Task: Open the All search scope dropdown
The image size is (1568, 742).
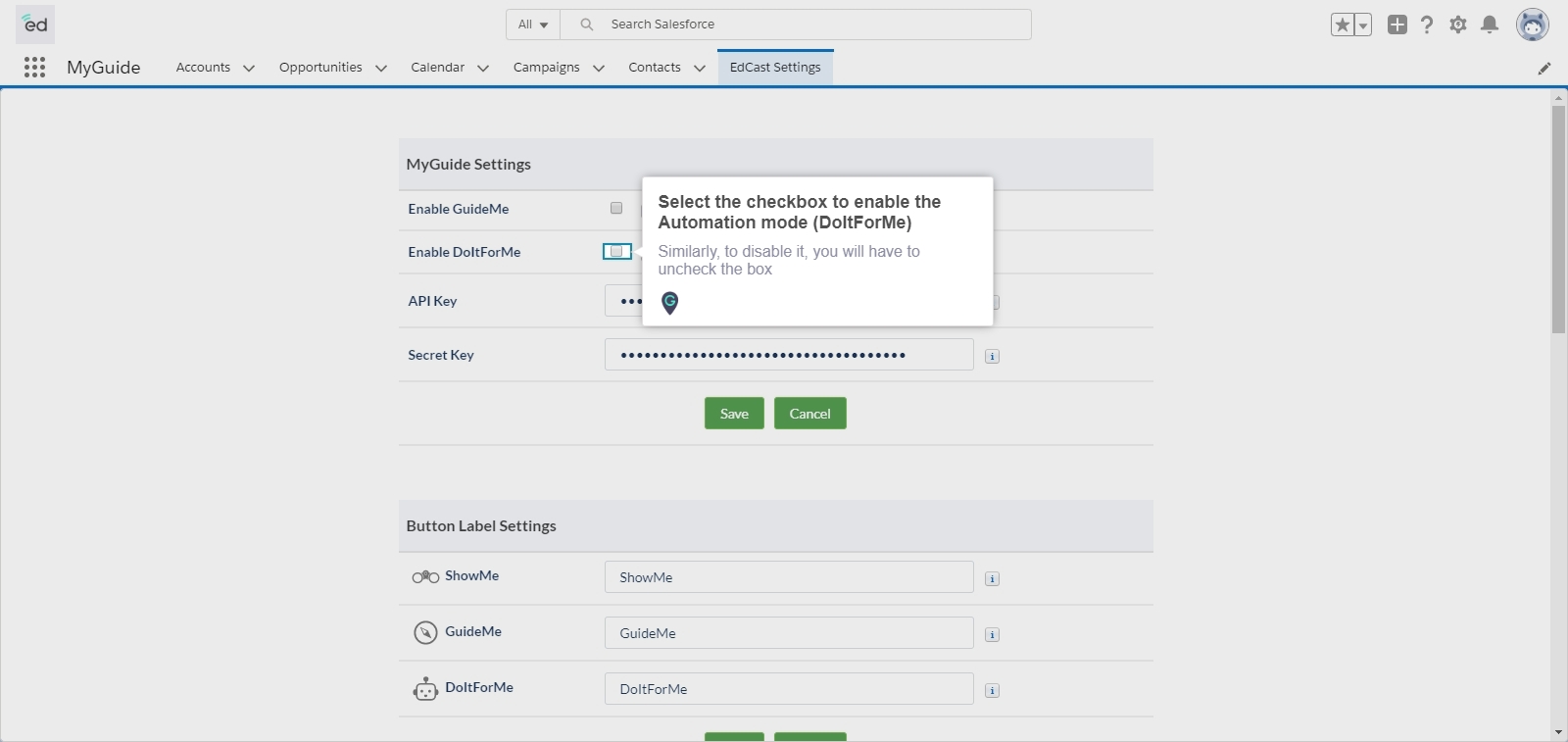Action: [533, 25]
